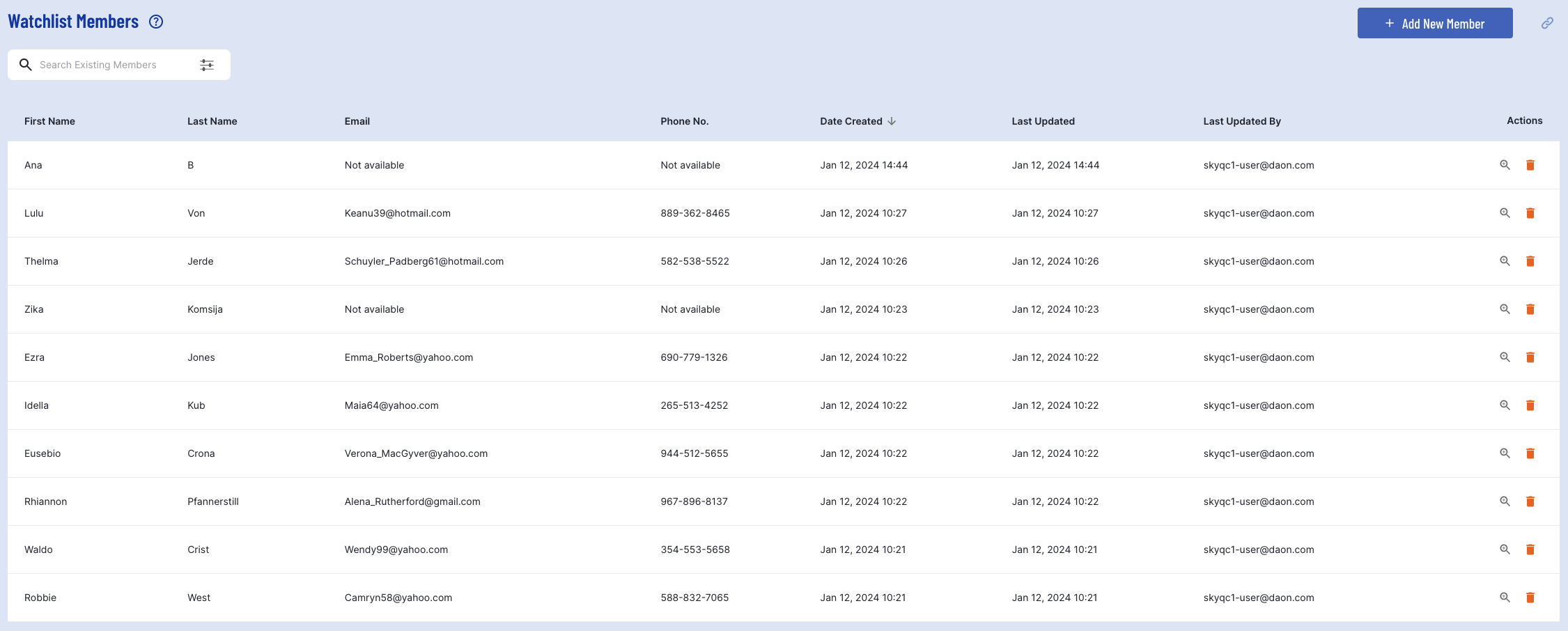Click the Watchlist Members page title

[73, 22]
